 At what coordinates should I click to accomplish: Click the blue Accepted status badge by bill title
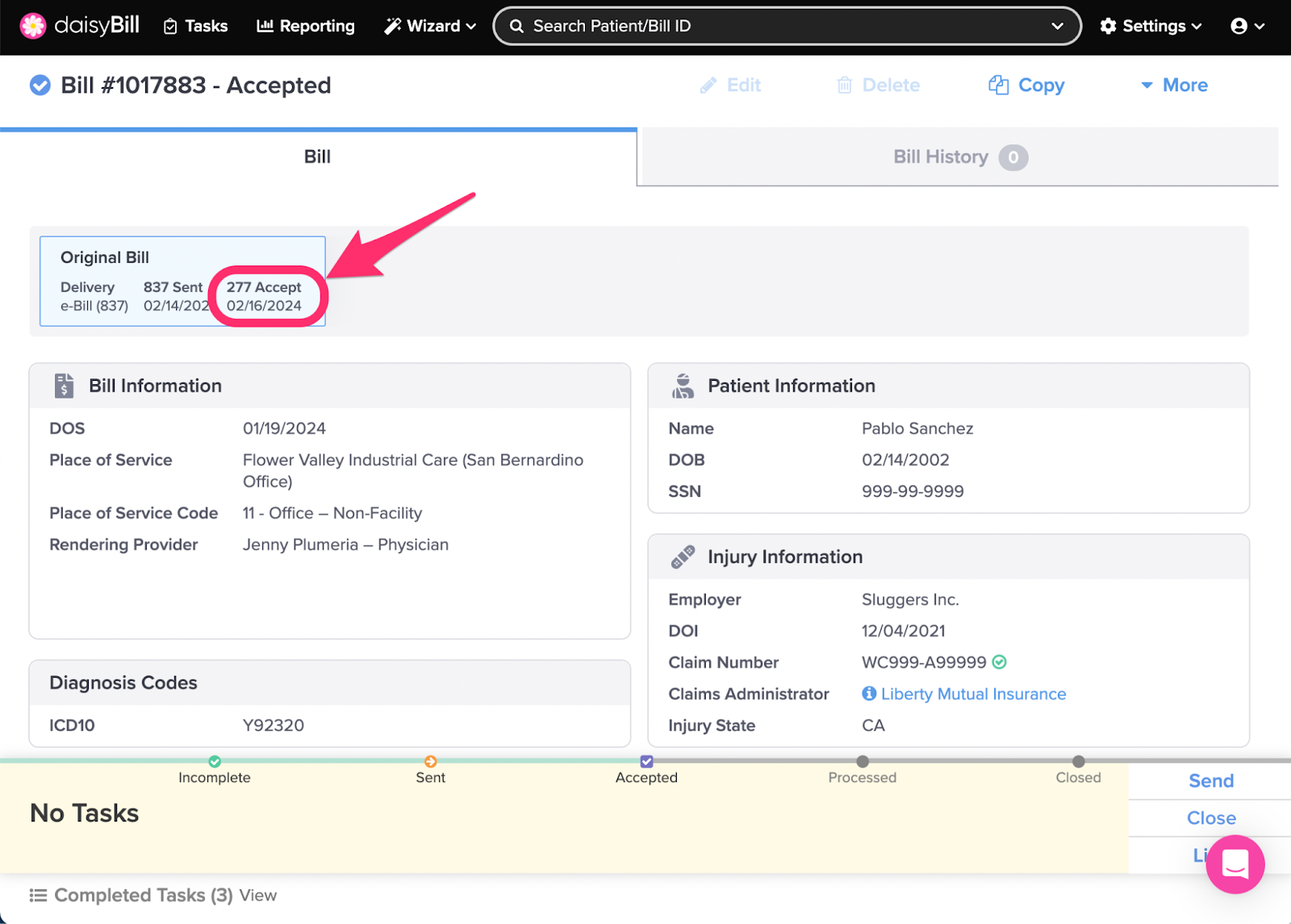pos(40,85)
